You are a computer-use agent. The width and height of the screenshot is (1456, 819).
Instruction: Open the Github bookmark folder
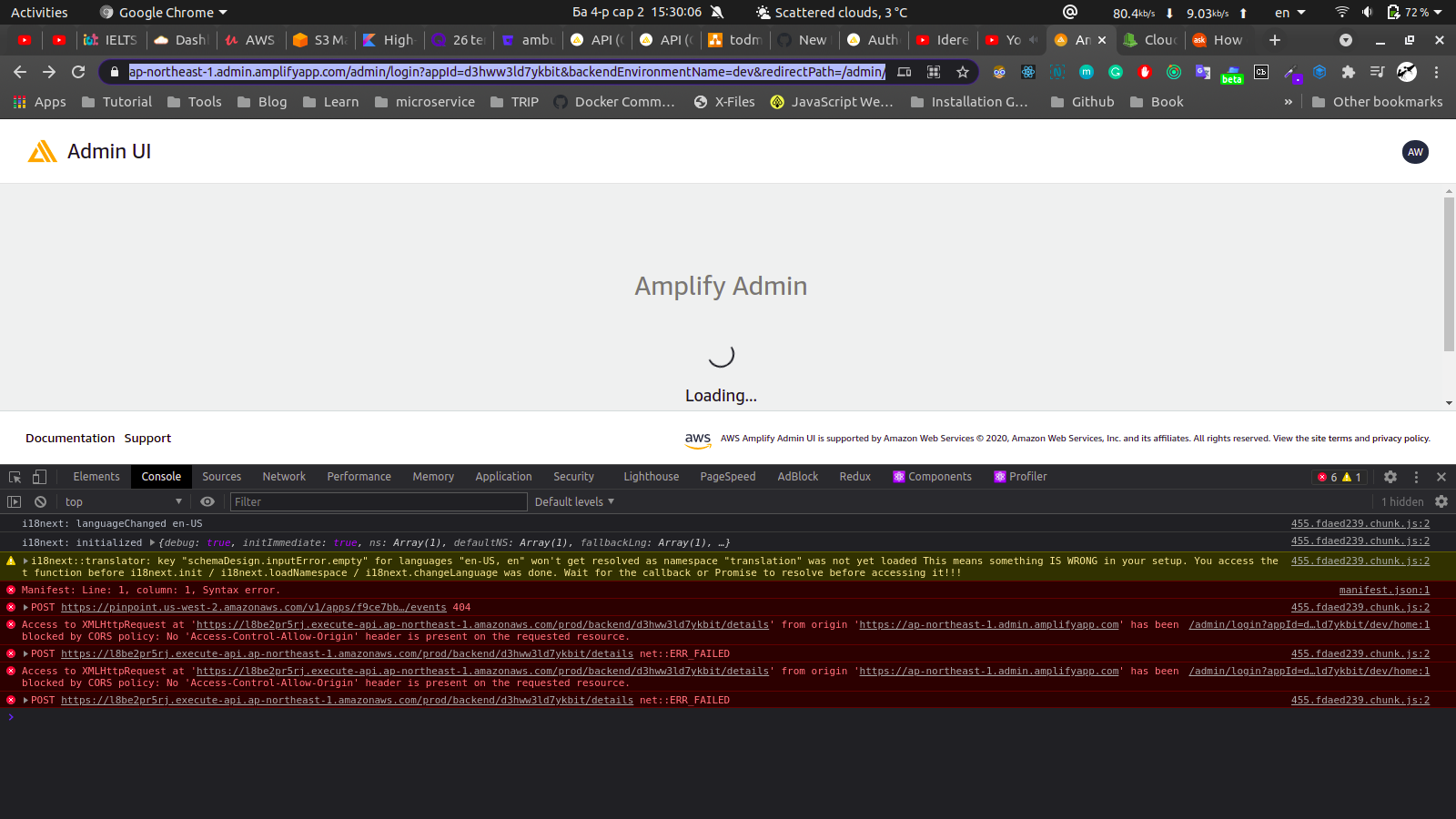[1083, 102]
